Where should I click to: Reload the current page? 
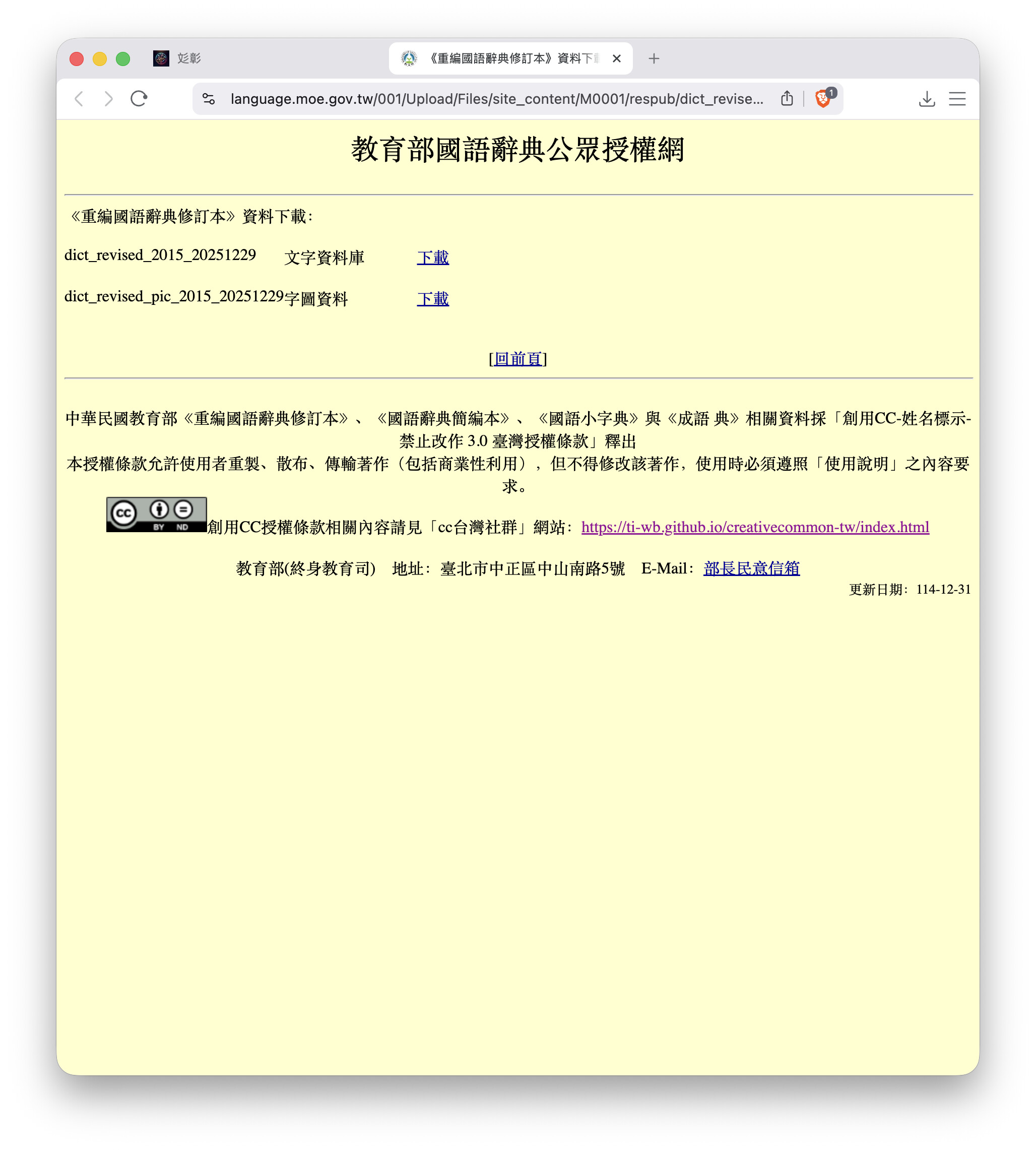(139, 99)
